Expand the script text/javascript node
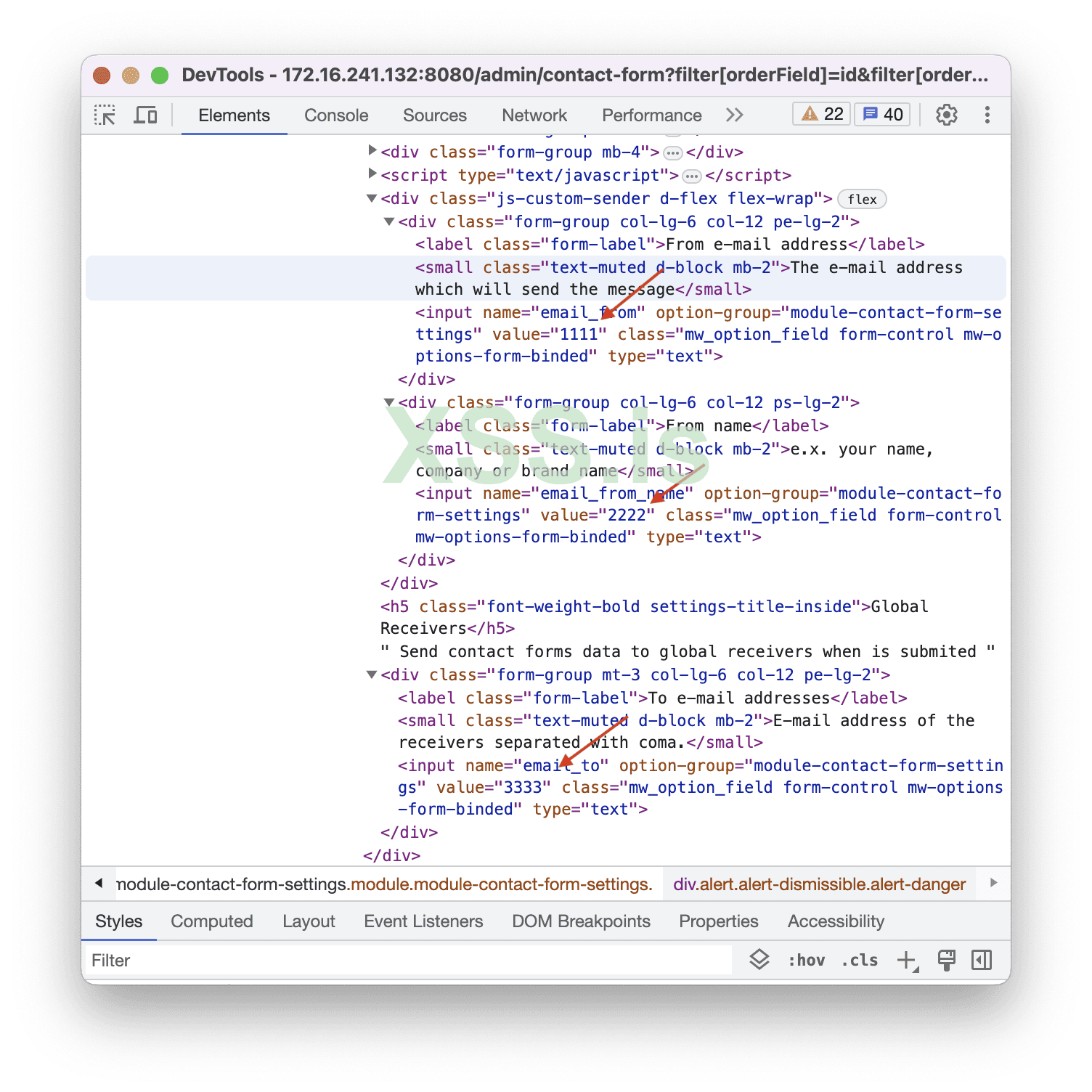1092x1092 pixels. (372, 174)
